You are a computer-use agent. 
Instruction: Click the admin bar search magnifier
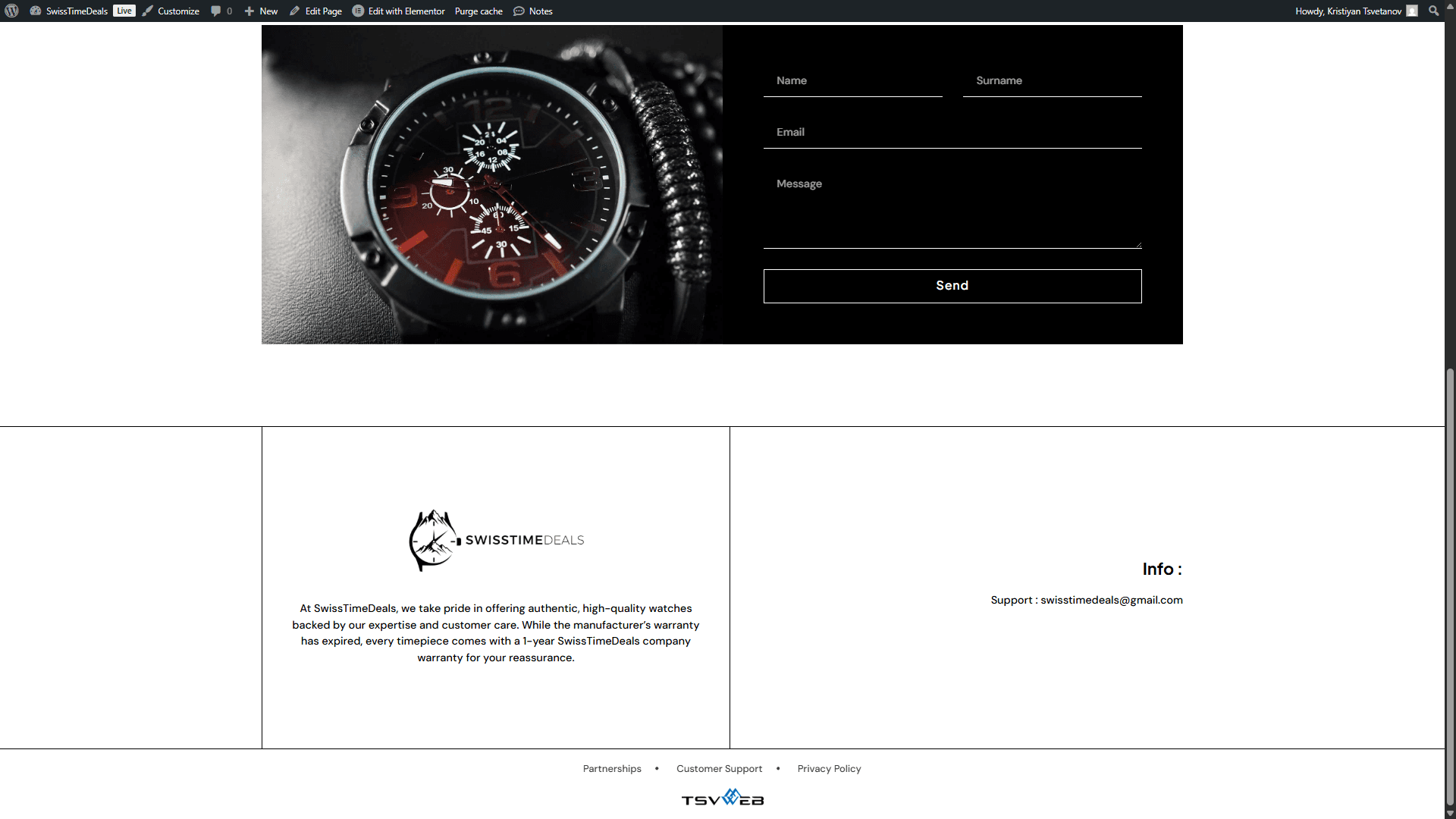click(1433, 11)
